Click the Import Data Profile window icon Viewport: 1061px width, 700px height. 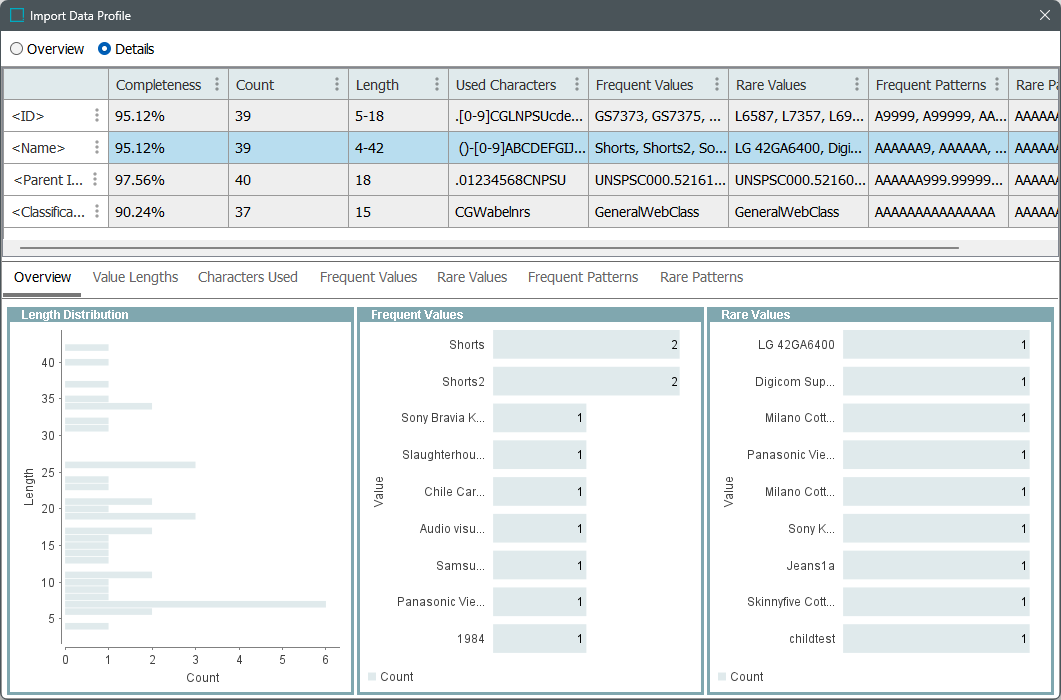tap(17, 15)
